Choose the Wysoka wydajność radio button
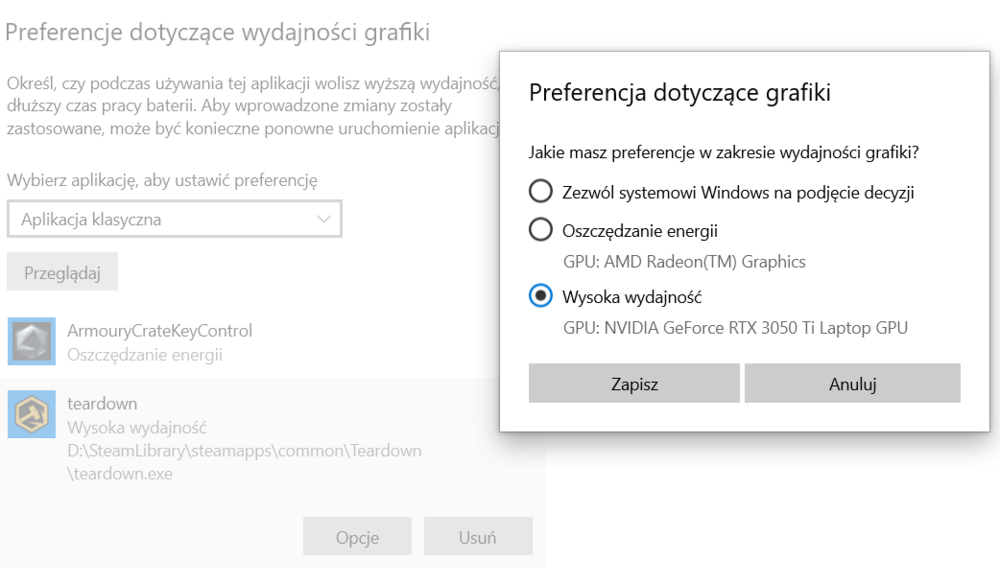 [x=540, y=295]
